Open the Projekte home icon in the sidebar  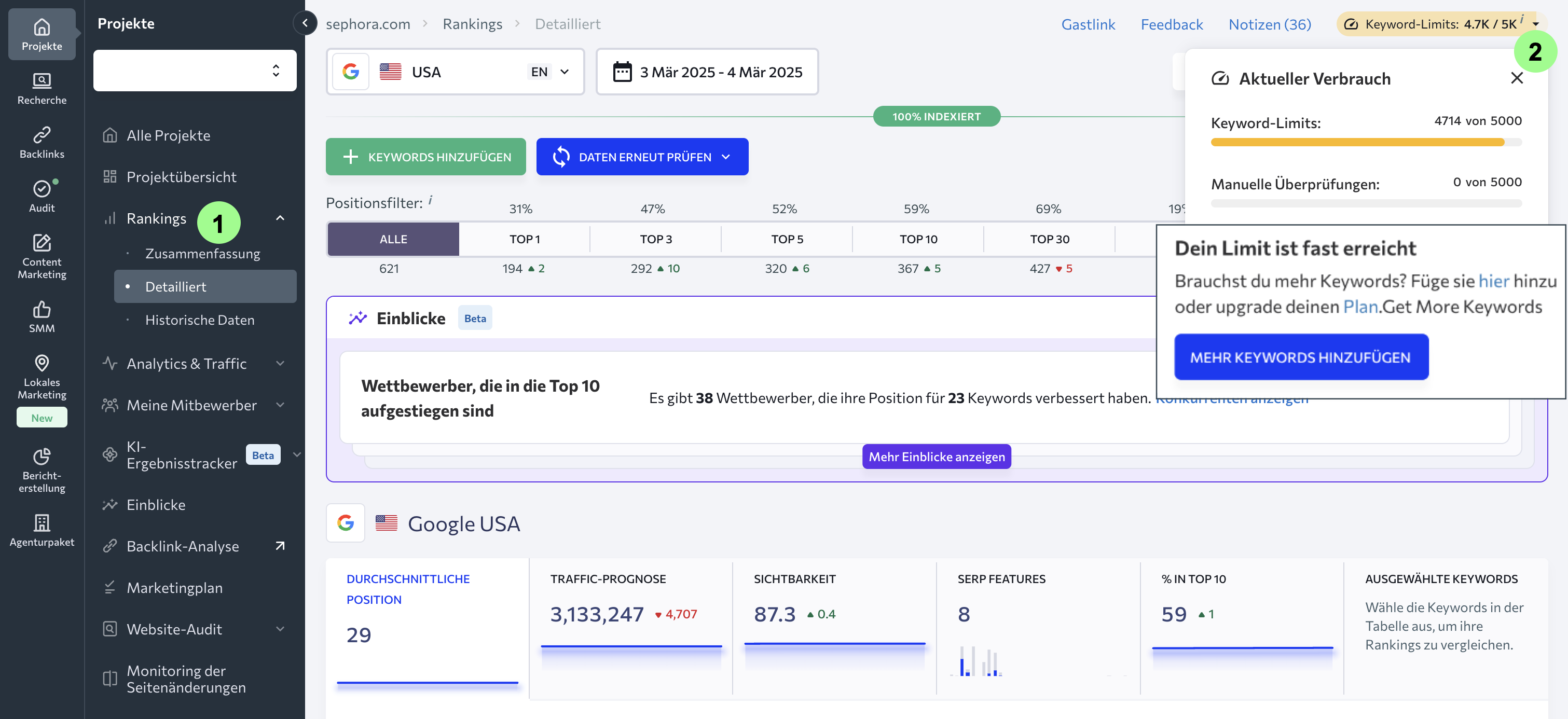(42, 27)
